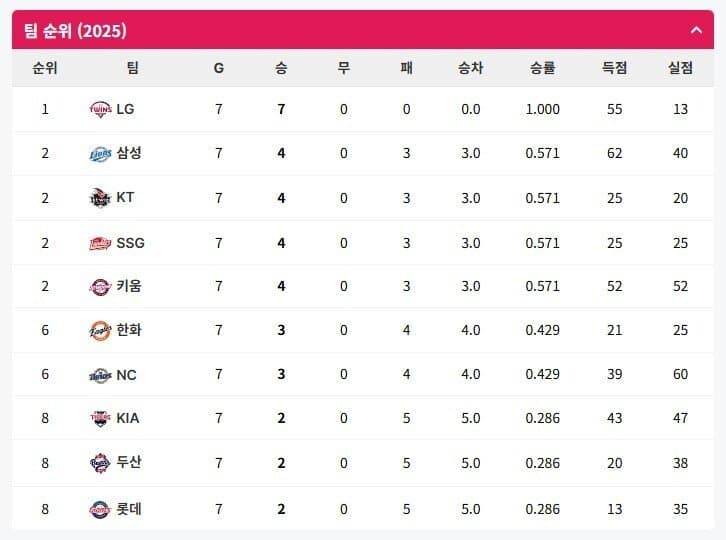The image size is (726, 540).
Task: Collapse the 팀 순위 (2025) panel
Action: tap(696, 31)
